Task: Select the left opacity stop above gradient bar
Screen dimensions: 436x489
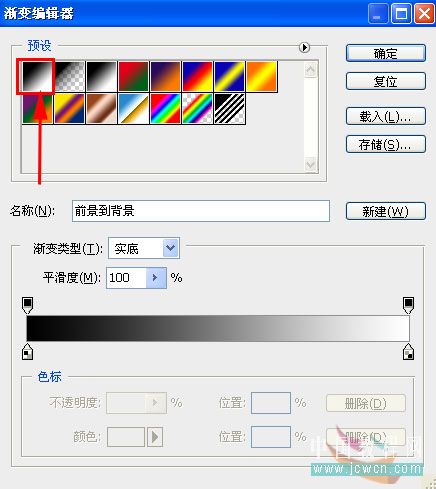Action: 27,305
